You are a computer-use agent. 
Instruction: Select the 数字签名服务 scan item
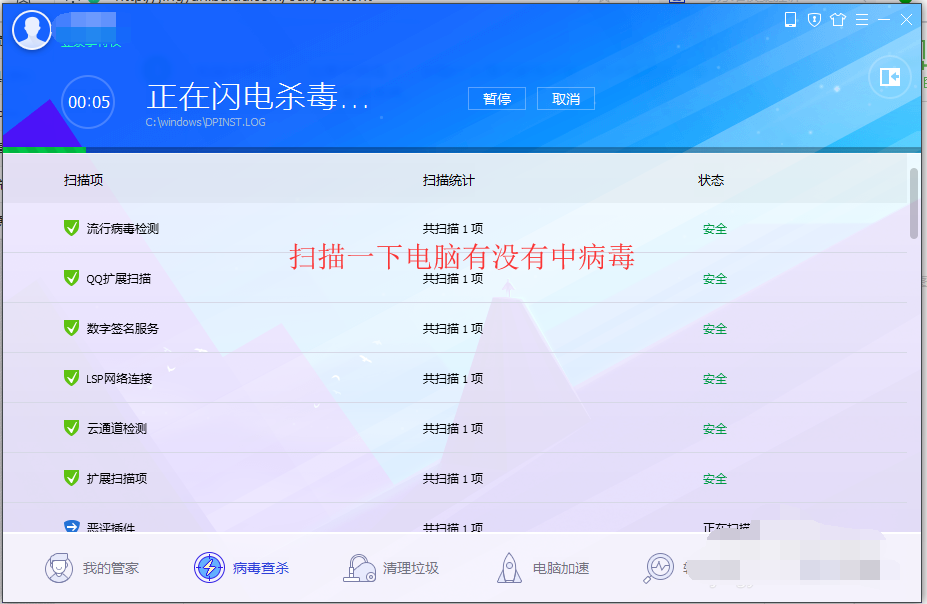click(x=122, y=329)
